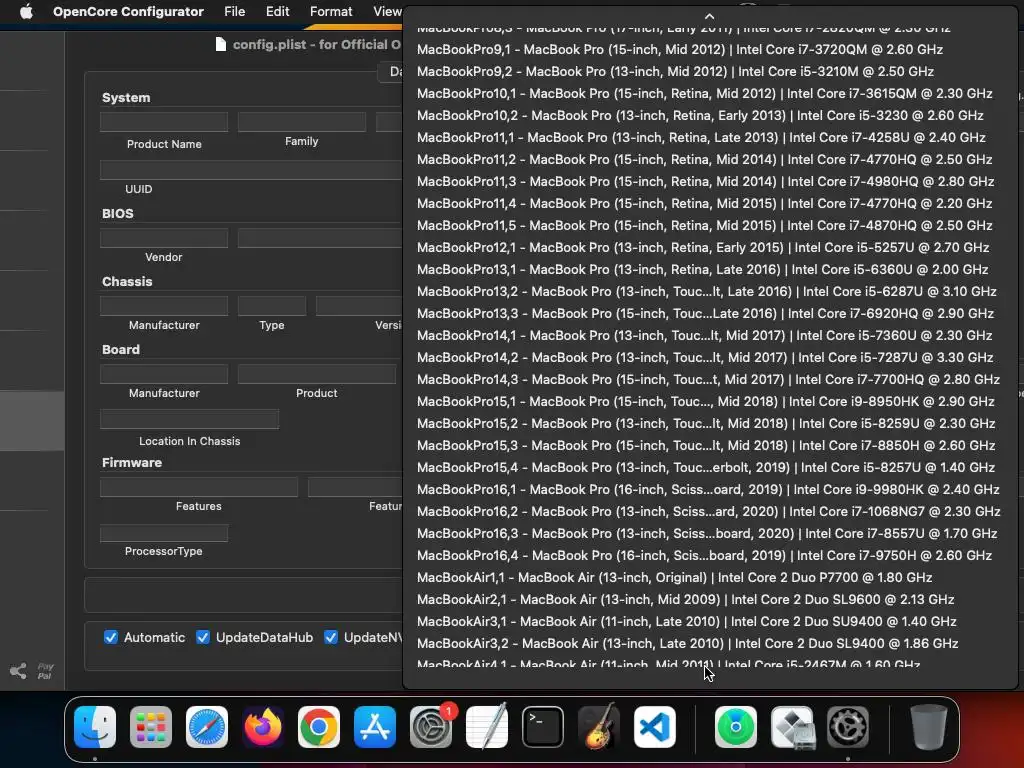Click the share icon at bottom left
Viewport: 1024px width, 768px height.
tap(18, 671)
